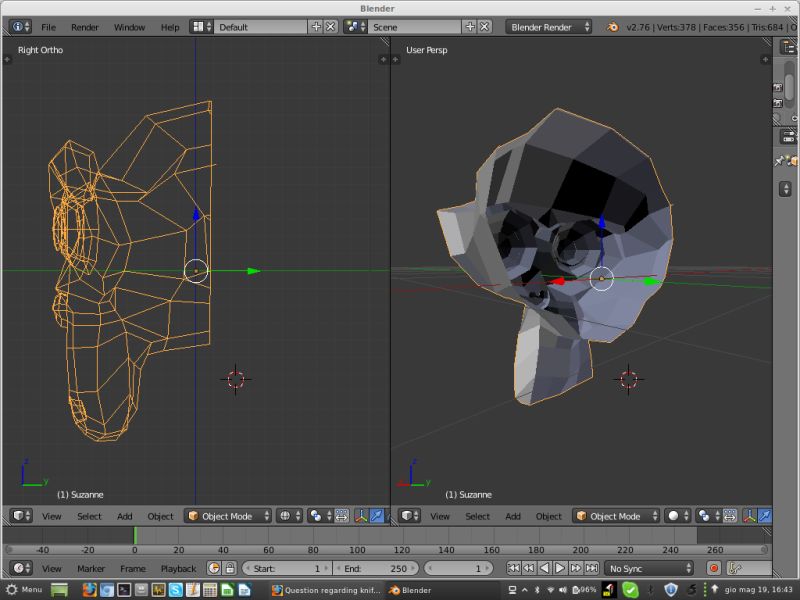Click the plus button to add screen layout

[x=317, y=27]
